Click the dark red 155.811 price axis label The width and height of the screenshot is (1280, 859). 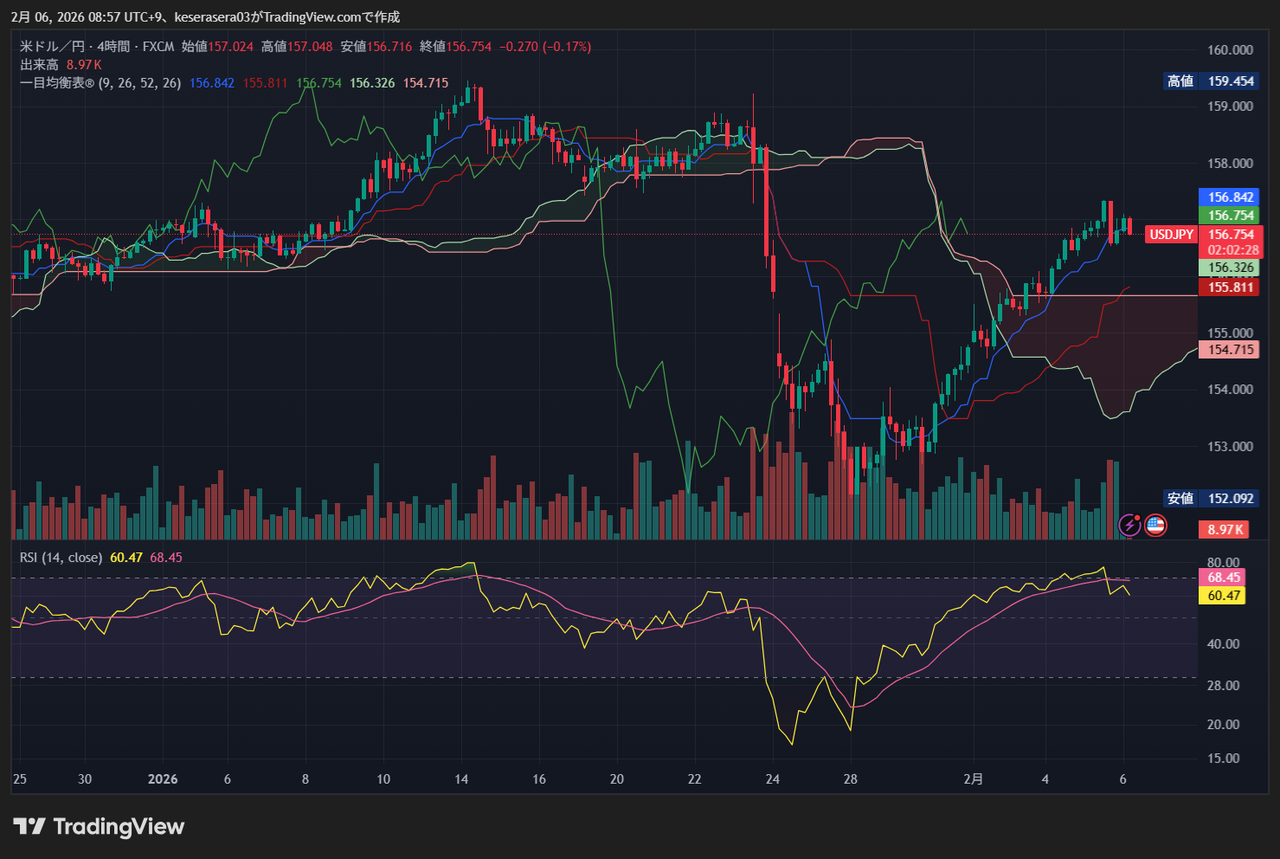click(1228, 287)
